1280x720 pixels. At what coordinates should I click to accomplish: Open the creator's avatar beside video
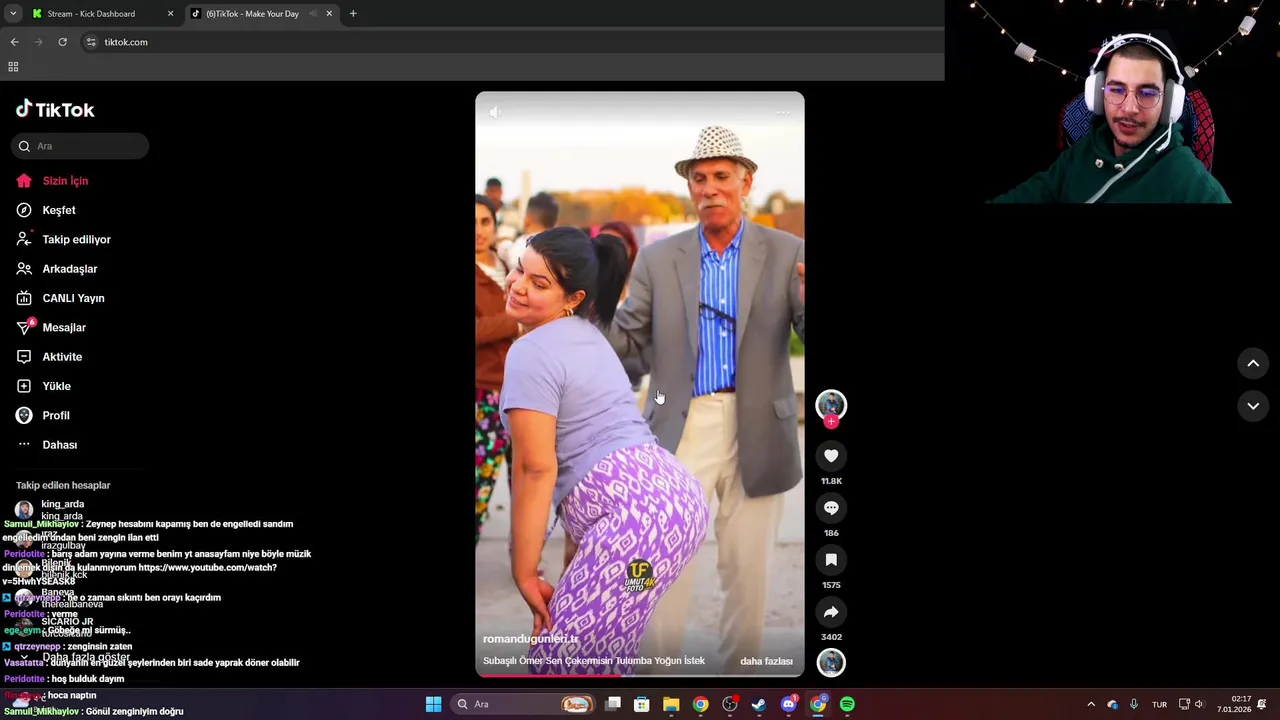pyautogui.click(x=831, y=404)
